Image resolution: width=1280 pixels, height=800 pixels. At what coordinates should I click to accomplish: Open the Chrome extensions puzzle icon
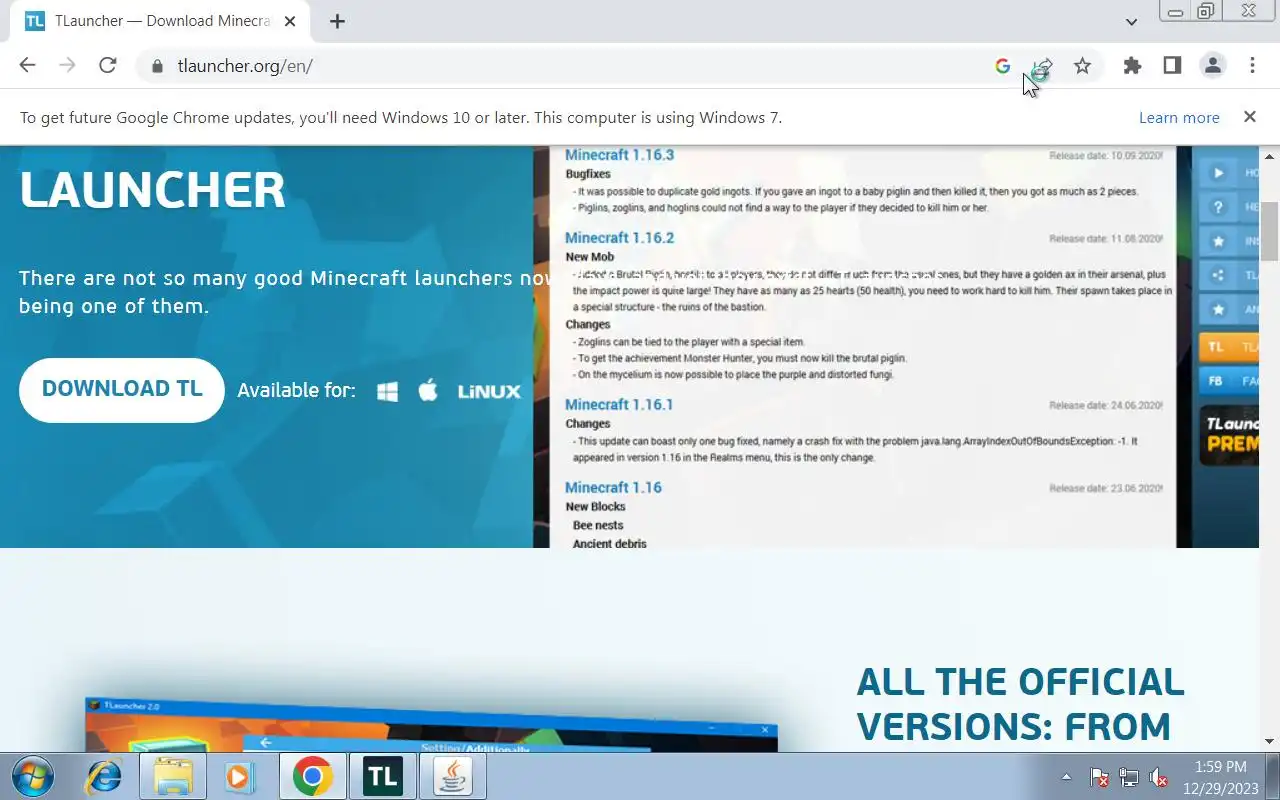[1132, 66]
